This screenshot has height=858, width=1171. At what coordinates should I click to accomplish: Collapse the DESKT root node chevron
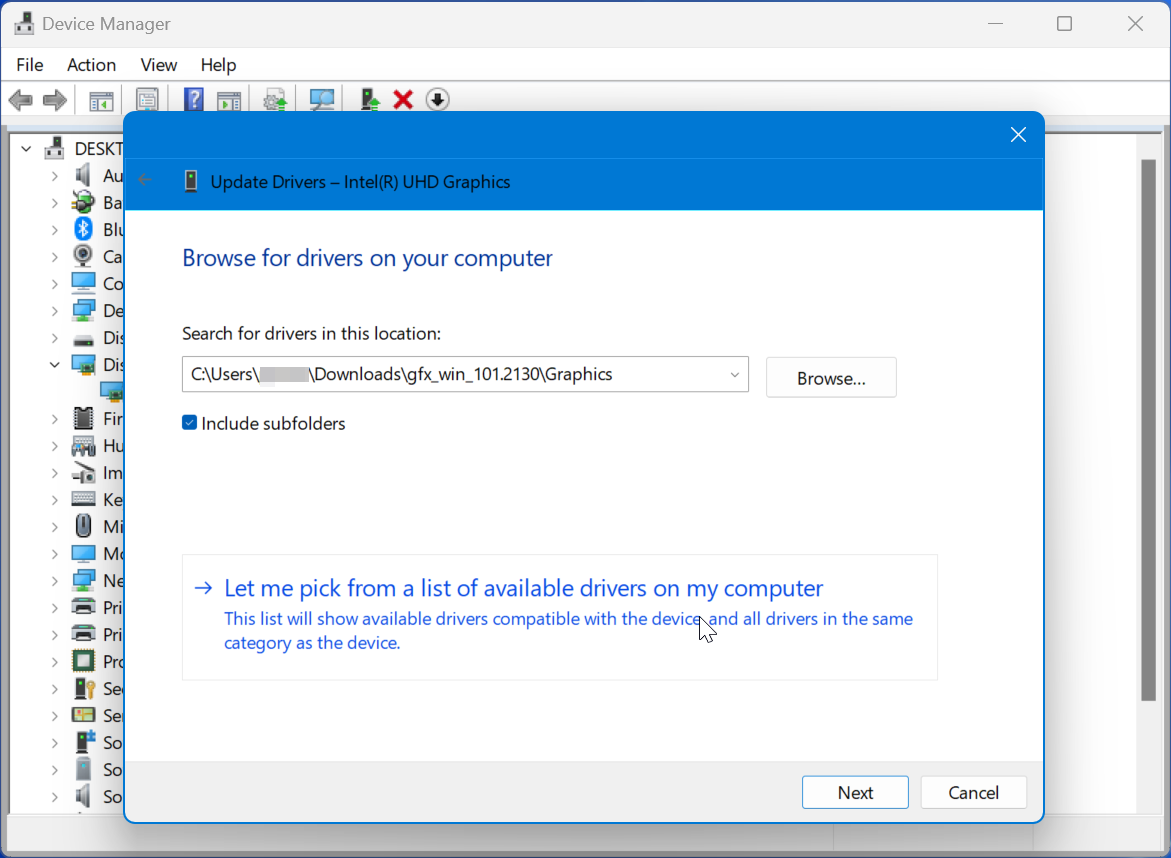(x=26, y=149)
